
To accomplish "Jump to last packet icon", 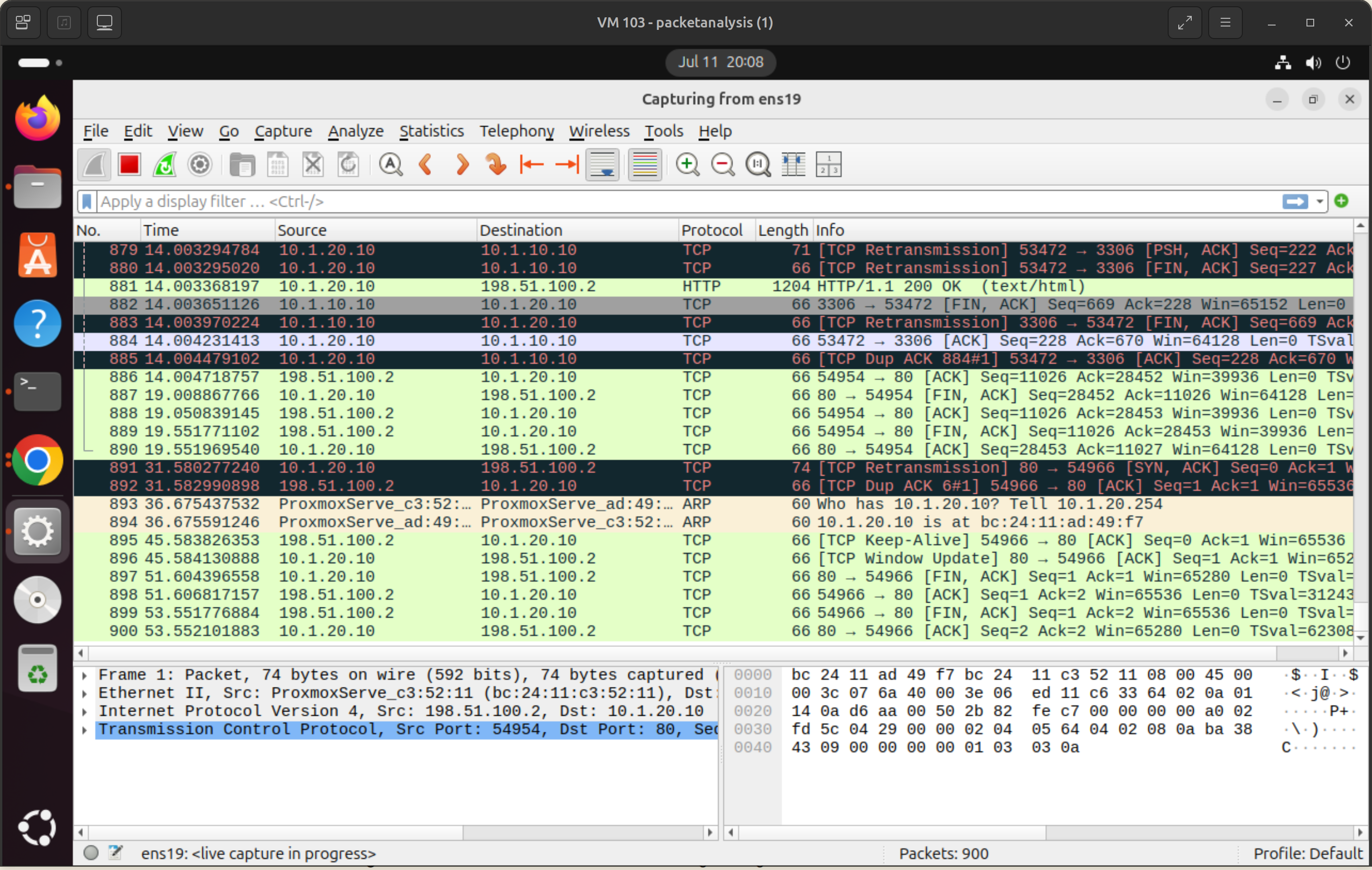I will [x=567, y=165].
